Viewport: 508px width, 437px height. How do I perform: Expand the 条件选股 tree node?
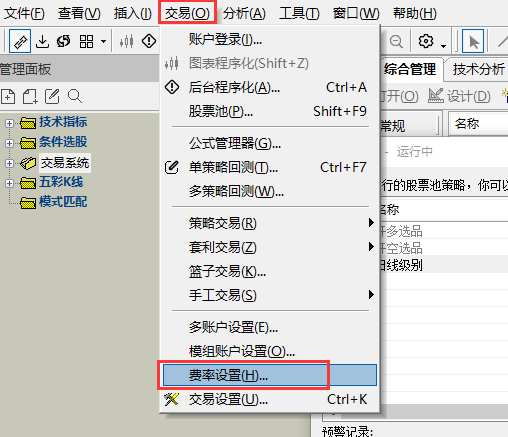click(9, 143)
